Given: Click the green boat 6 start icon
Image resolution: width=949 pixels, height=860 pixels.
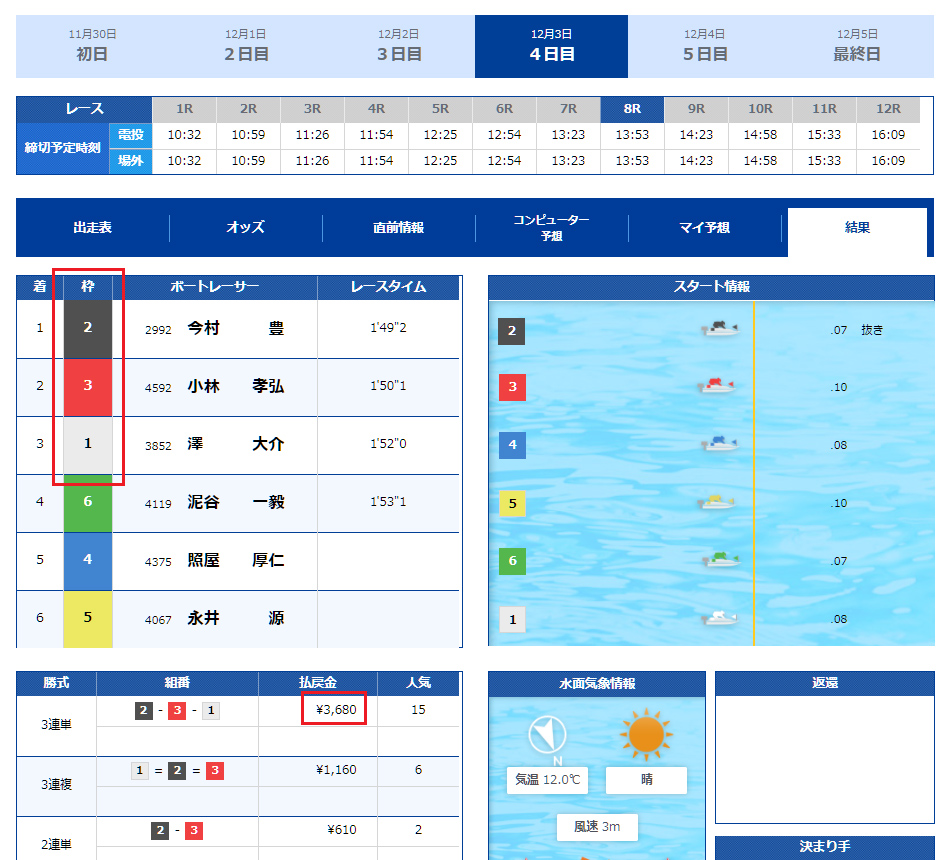Looking at the screenshot, I should pos(718,560).
